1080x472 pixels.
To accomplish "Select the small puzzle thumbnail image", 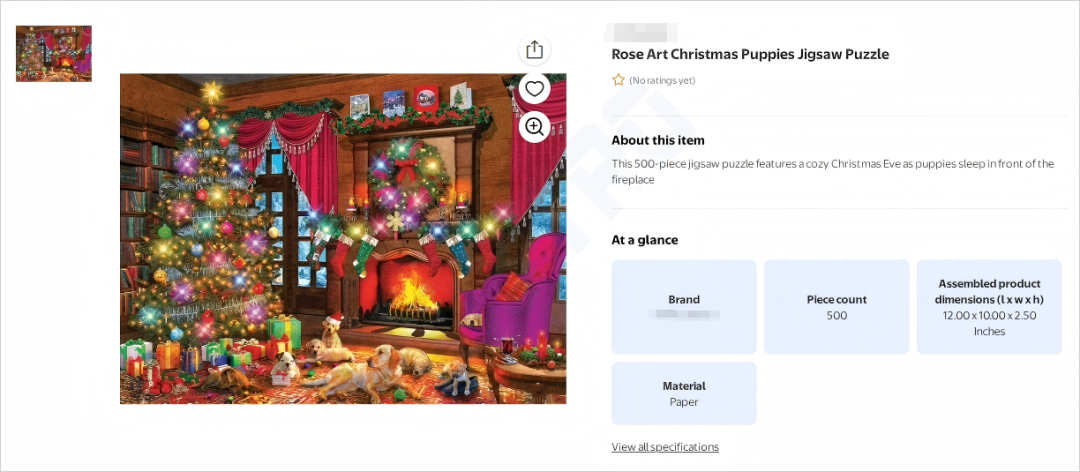I will pos(54,54).
